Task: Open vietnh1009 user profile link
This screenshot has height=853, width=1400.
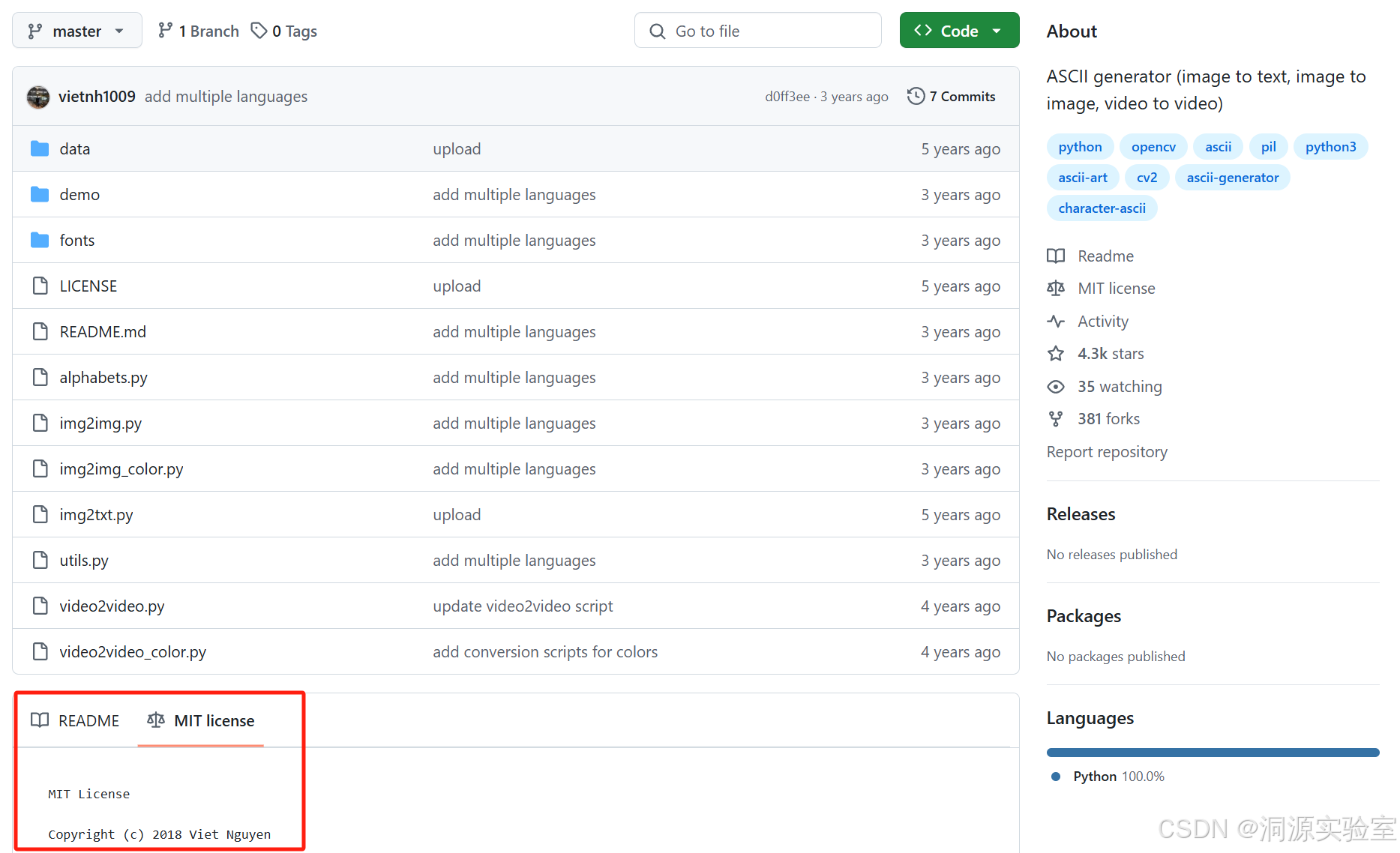Action: tap(97, 97)
